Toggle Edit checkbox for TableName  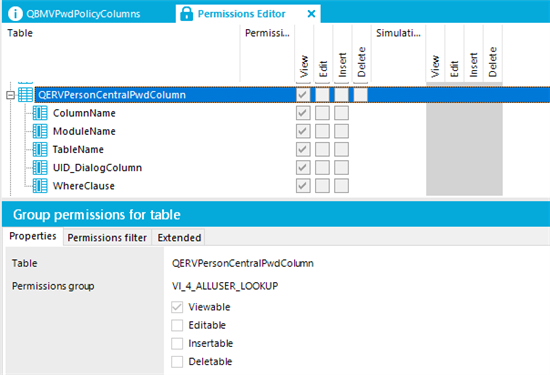(x=322, y=149)
